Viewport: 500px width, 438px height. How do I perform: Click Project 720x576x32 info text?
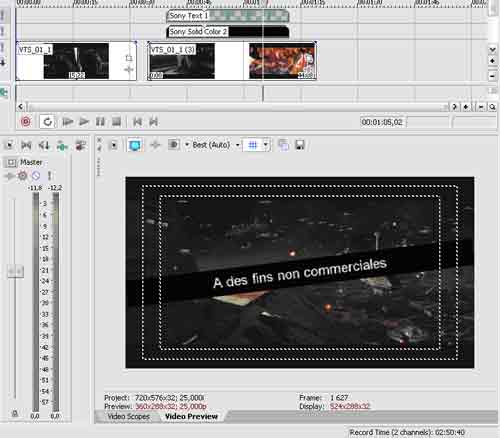(x=154, y=398)
